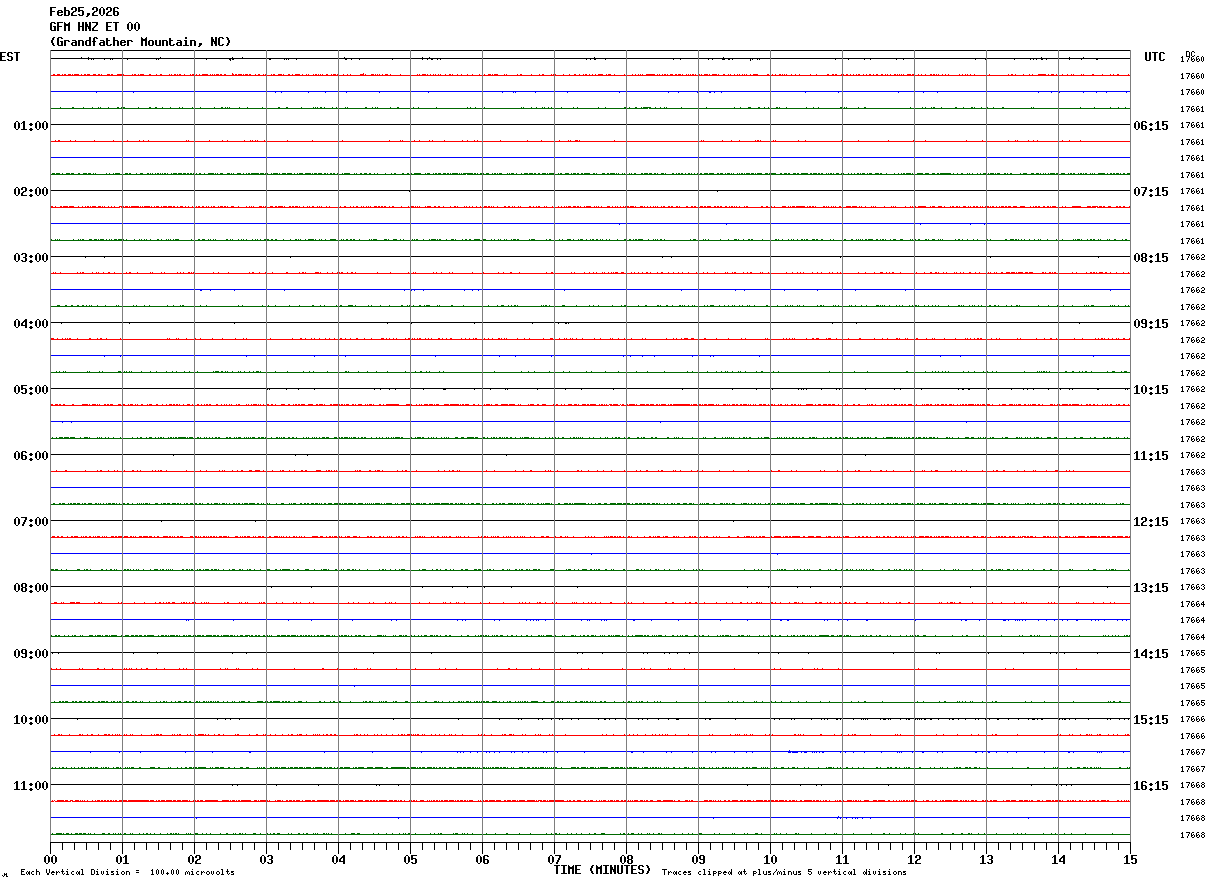
Task: Click the date text "Feb25,2026"
Action: [84, 12]
